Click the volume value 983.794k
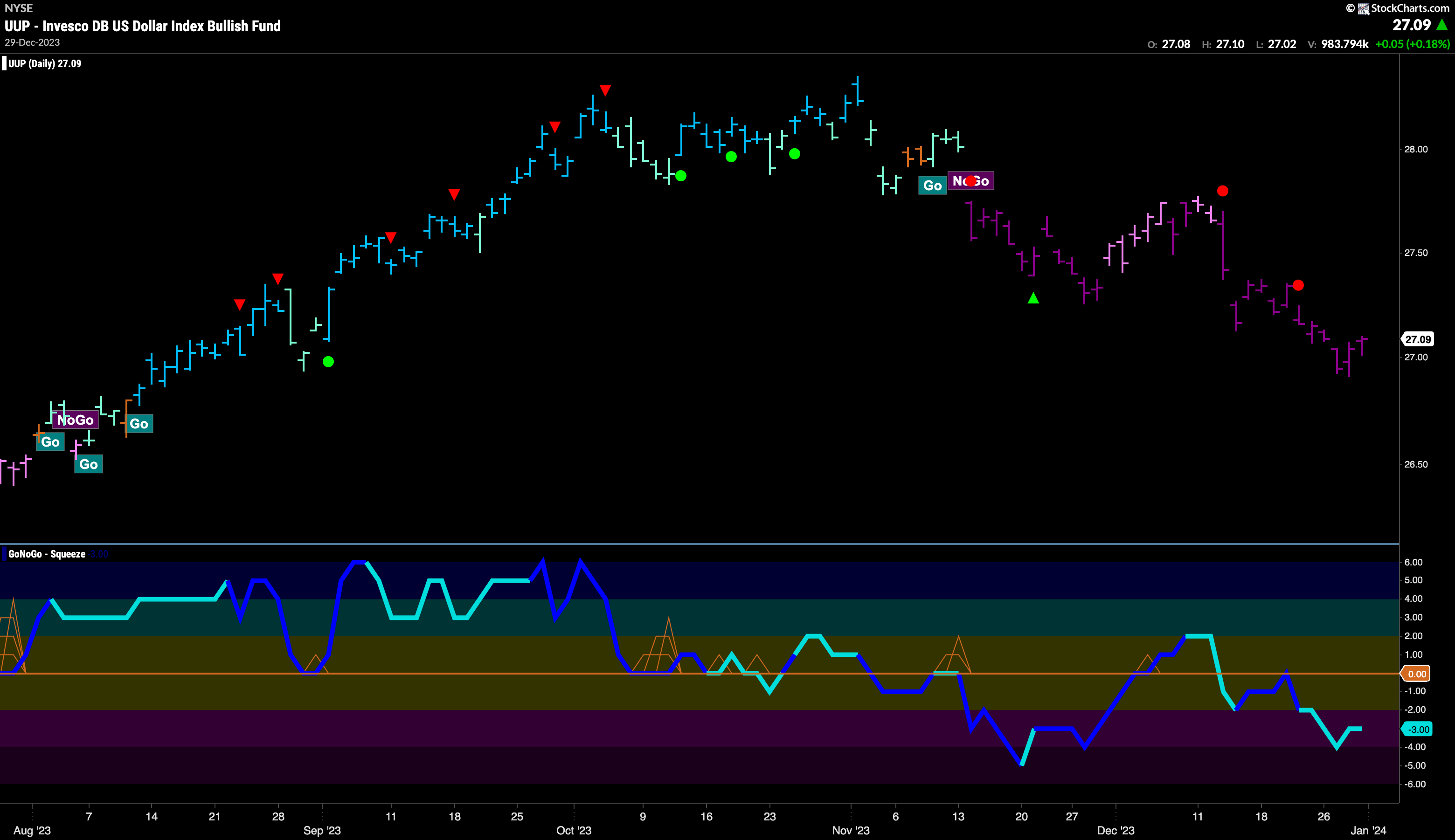The image size is (1455, 840). (1345, 44)
